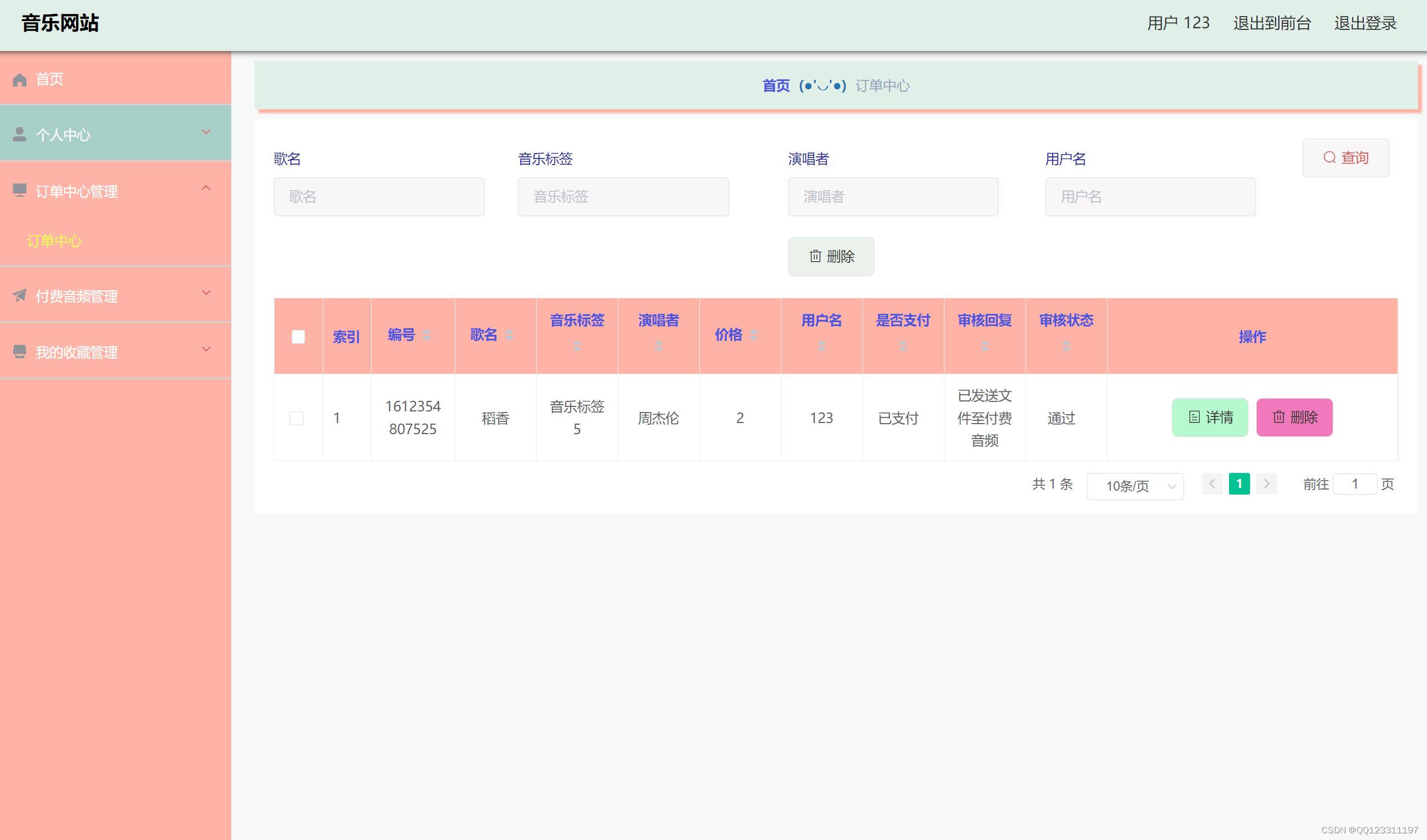The height and width of the screenshot is (840, 1427).
Task: Toggle the select-all checkbox in table header
Action: (298, 337)
